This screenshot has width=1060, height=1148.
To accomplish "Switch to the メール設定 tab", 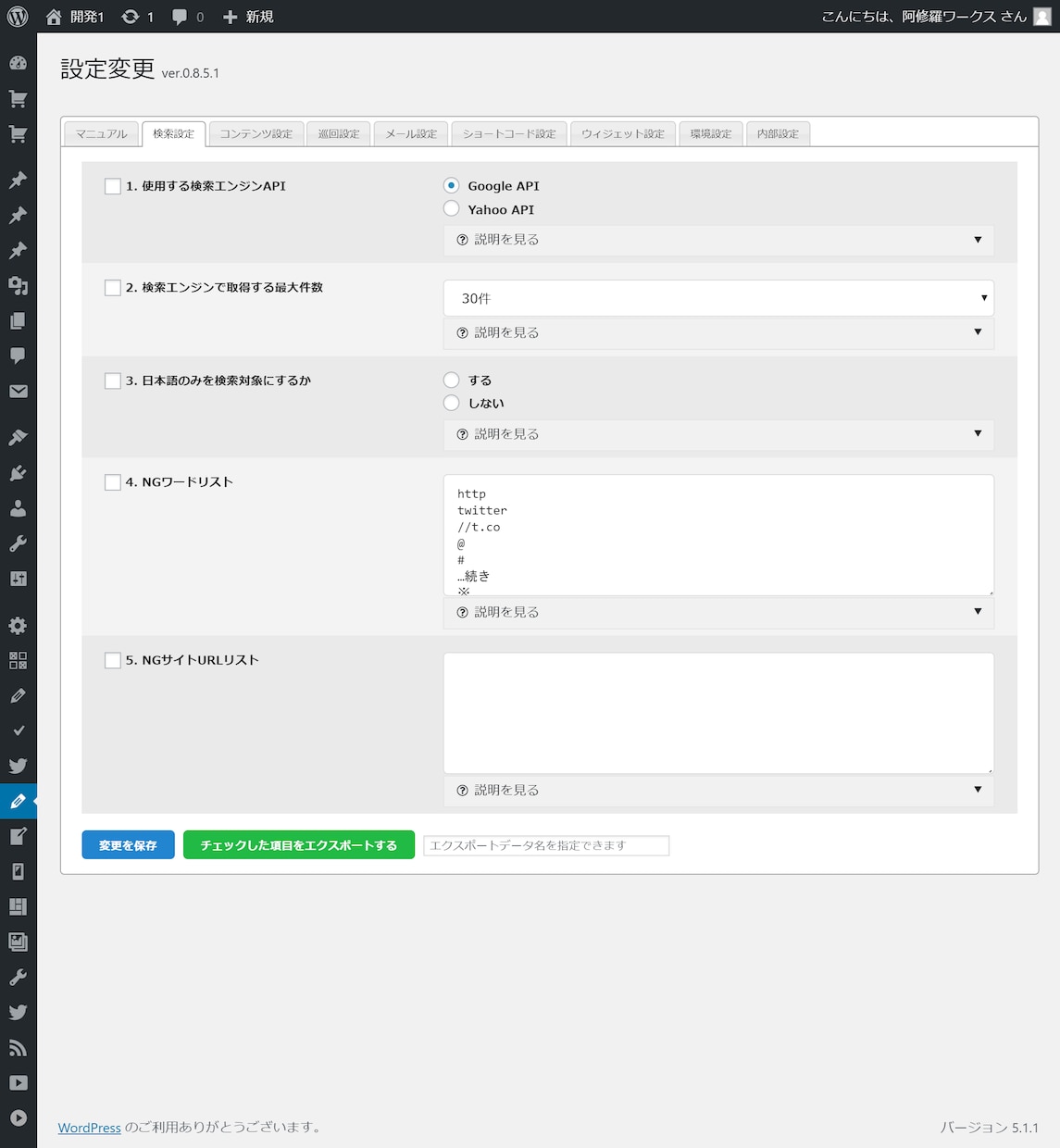I will [411, 133].
